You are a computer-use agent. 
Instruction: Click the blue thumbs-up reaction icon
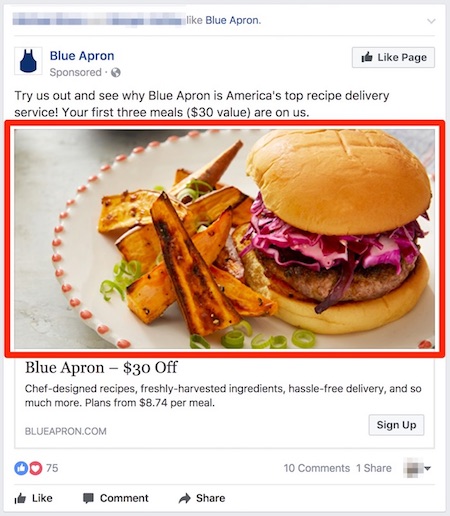point(21,468)
